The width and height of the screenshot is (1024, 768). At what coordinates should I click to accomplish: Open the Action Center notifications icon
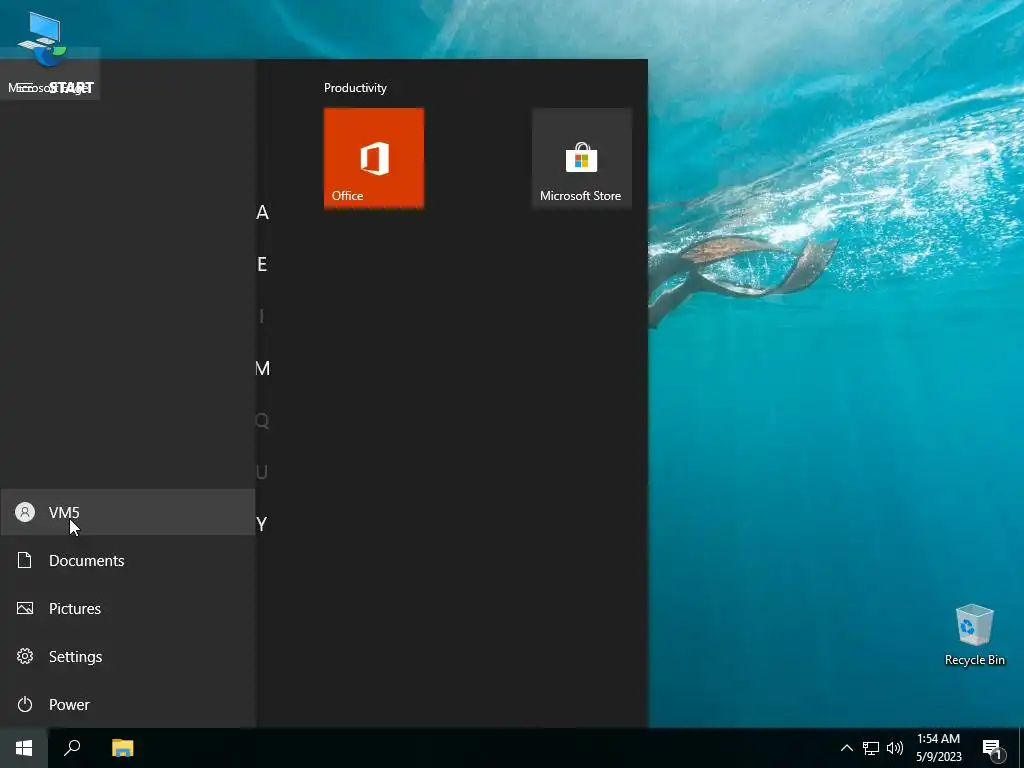coord(992,748)
